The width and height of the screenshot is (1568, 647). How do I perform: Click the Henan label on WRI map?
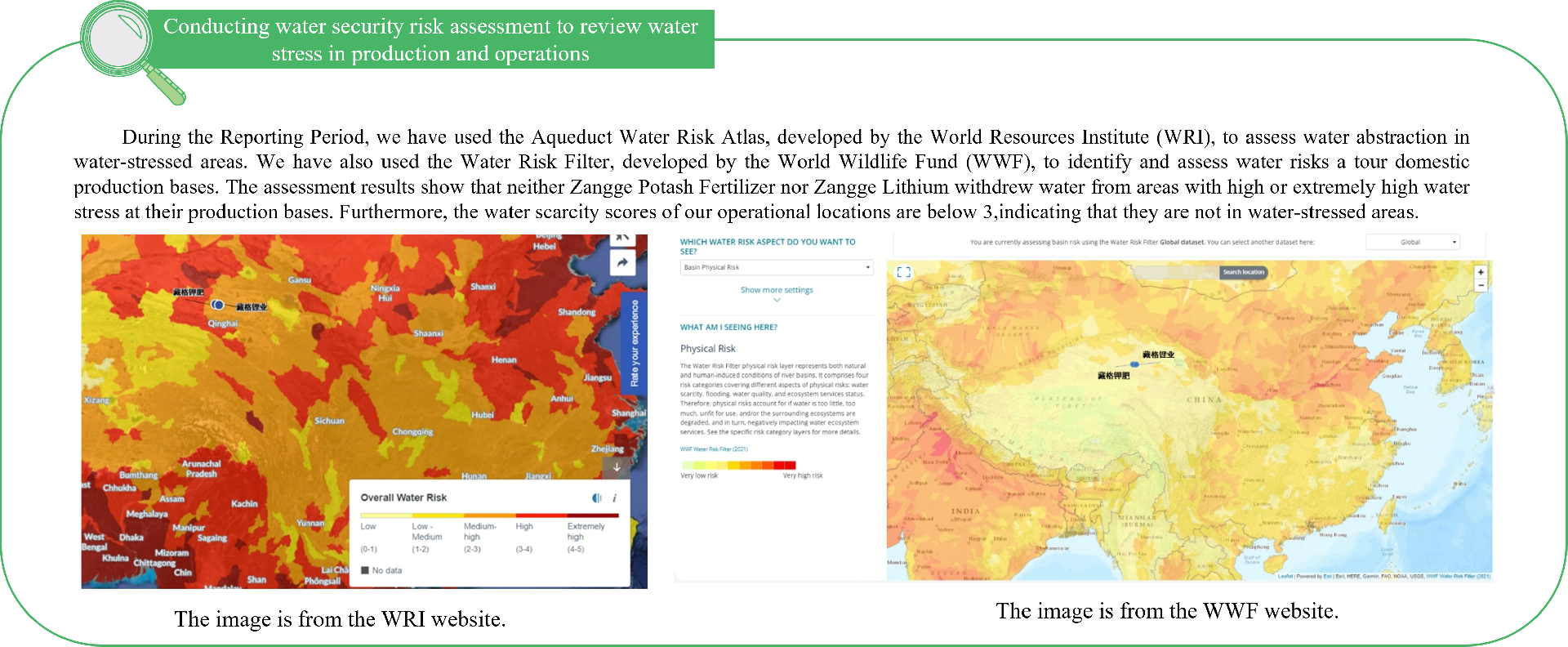point(504,359)
